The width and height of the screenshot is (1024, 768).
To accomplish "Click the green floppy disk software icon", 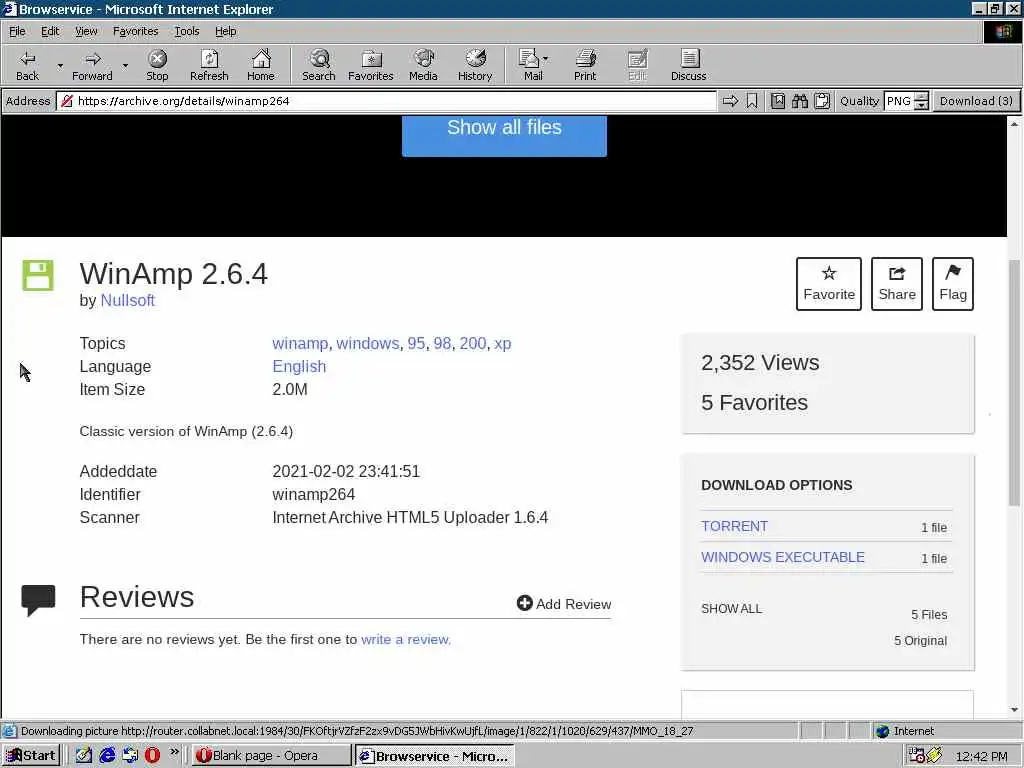I will (x=38, y=275).
